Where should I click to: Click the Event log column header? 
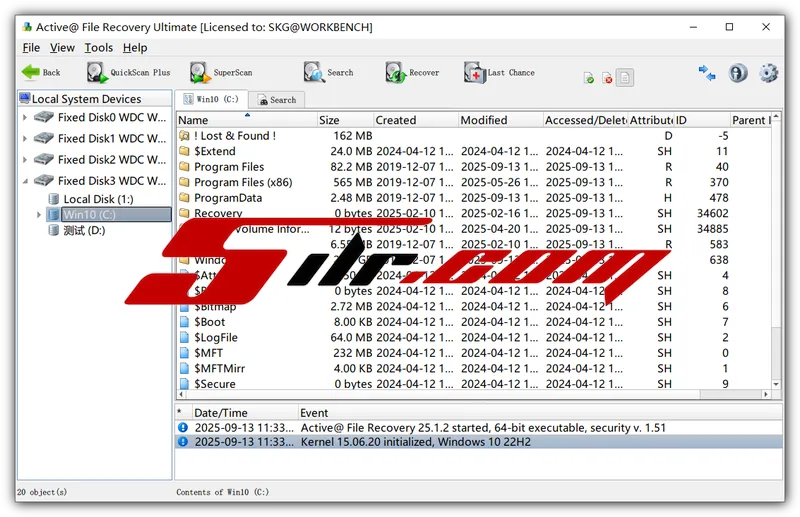point(540,412)
